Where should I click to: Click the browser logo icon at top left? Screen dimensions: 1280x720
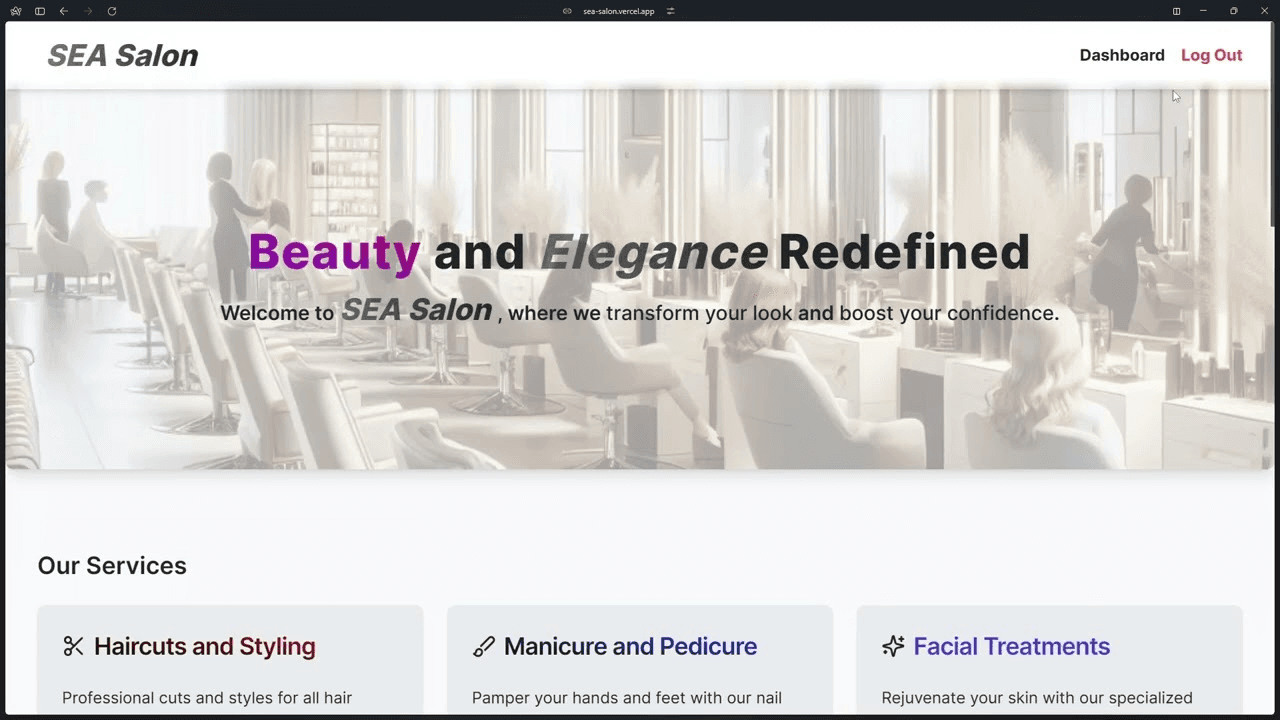tap(15, 11)
